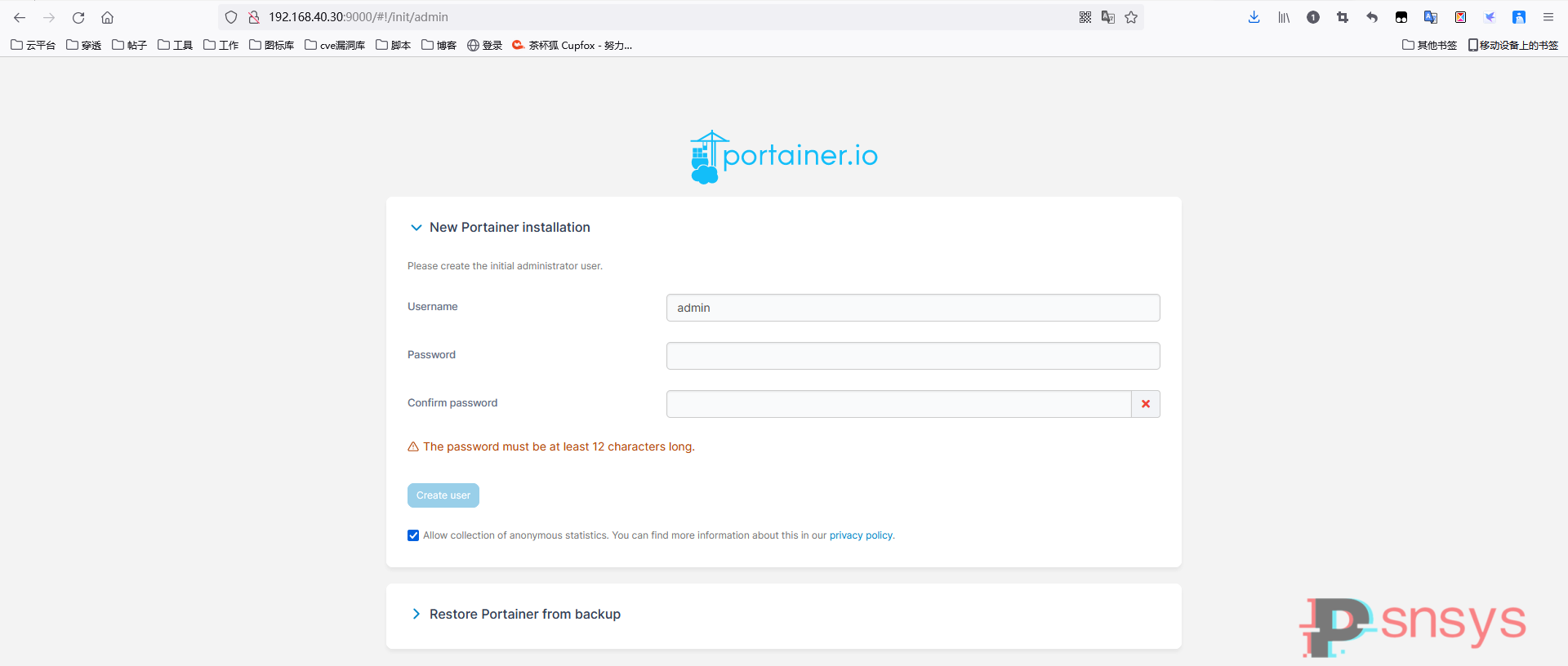Click the Username label
1568x666 pixels.
[433, 307]
